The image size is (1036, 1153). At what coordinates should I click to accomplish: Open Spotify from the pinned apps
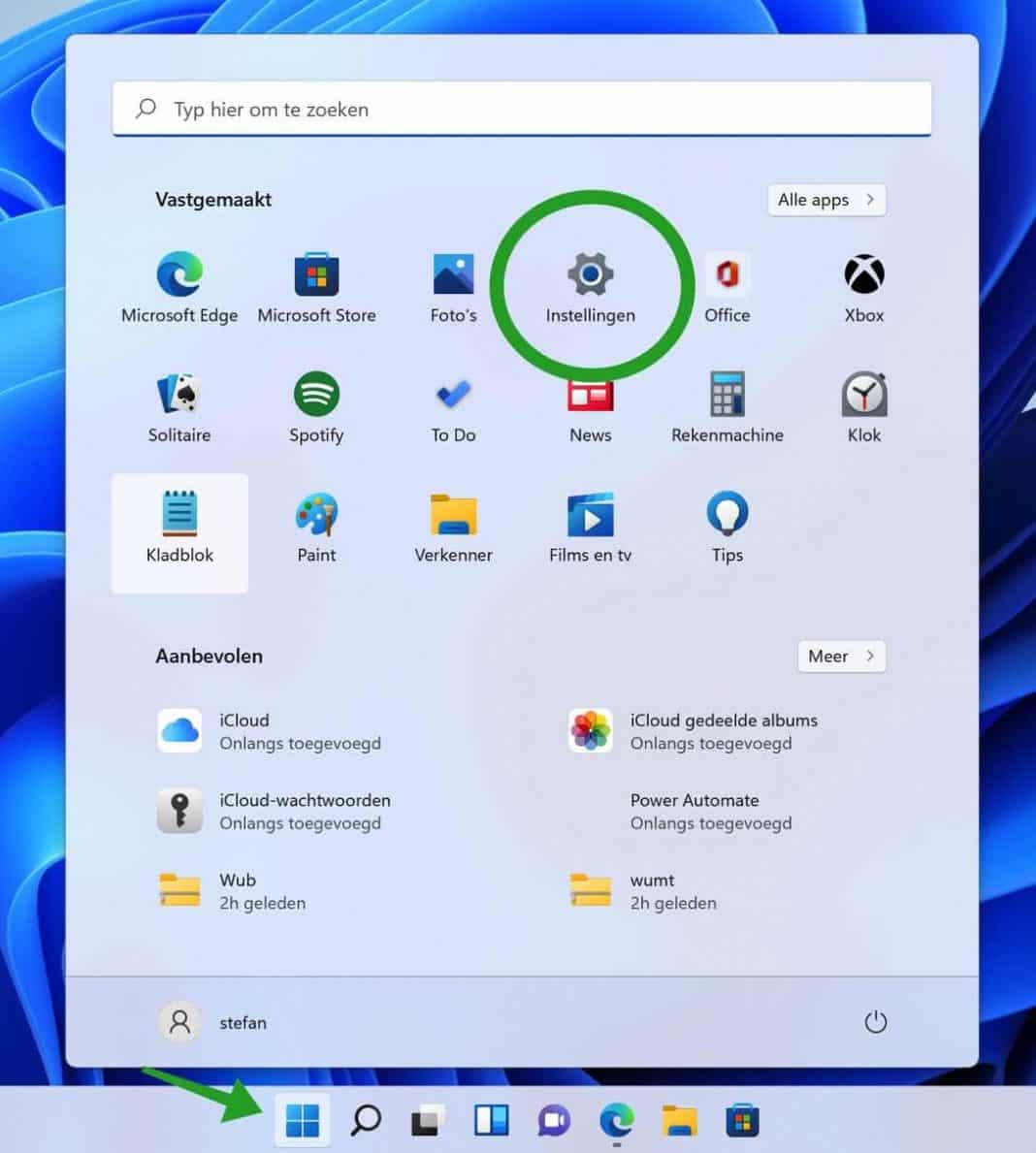pos(316,407)
